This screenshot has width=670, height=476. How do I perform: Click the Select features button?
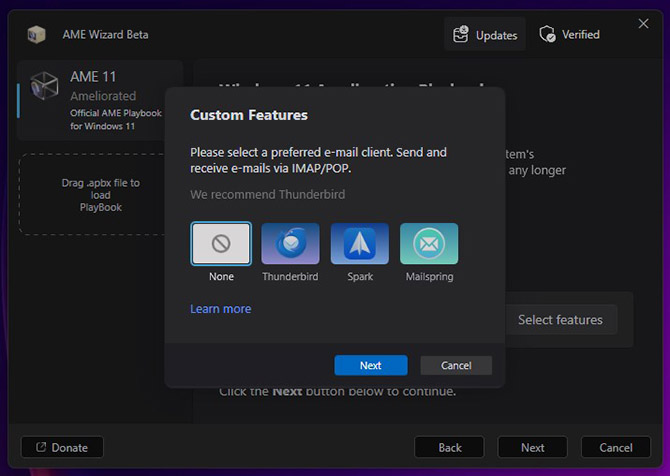(561, 320)
